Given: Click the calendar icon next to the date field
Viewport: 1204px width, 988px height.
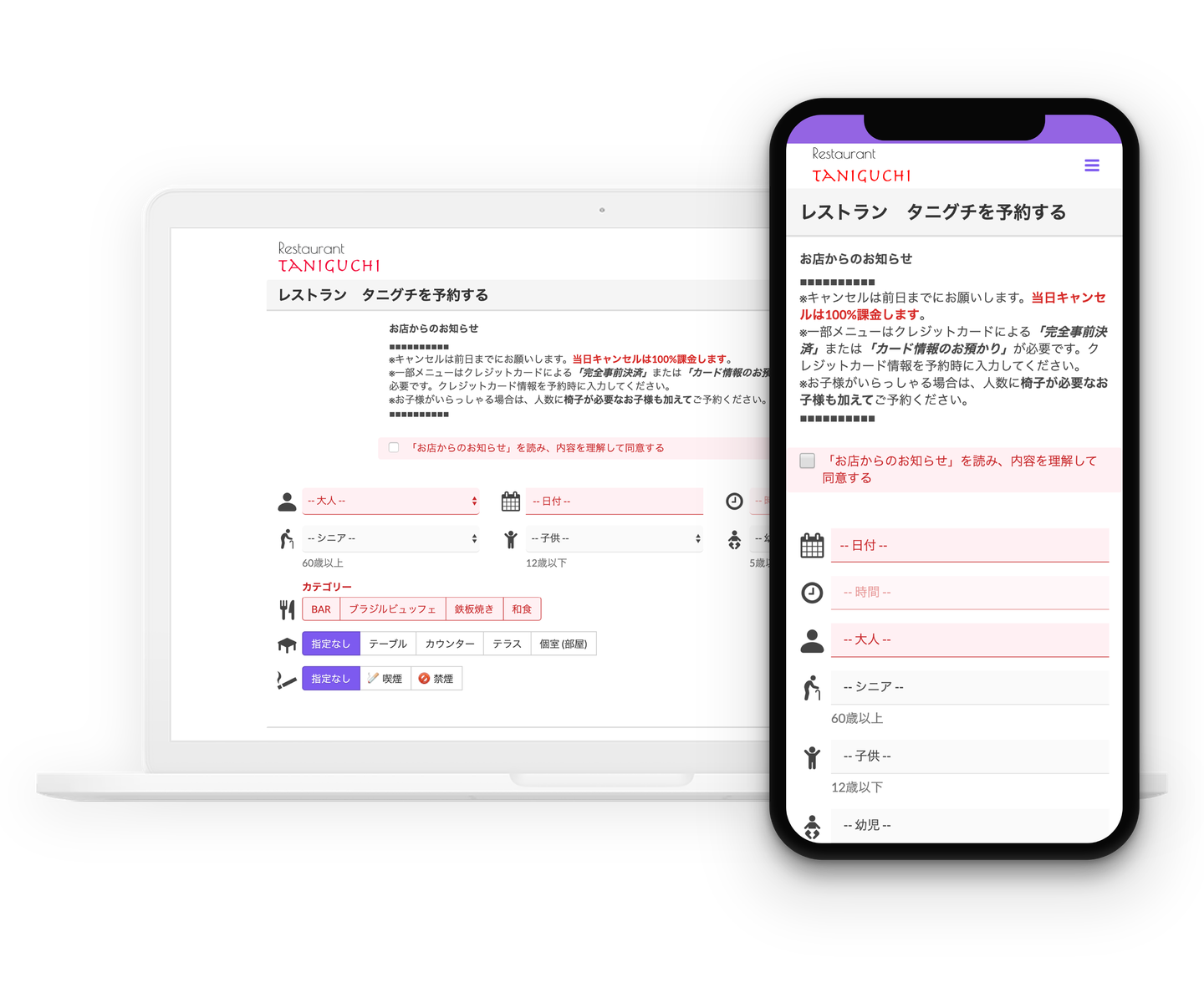Looking at the screenshot, I should (x=510, y=501).
